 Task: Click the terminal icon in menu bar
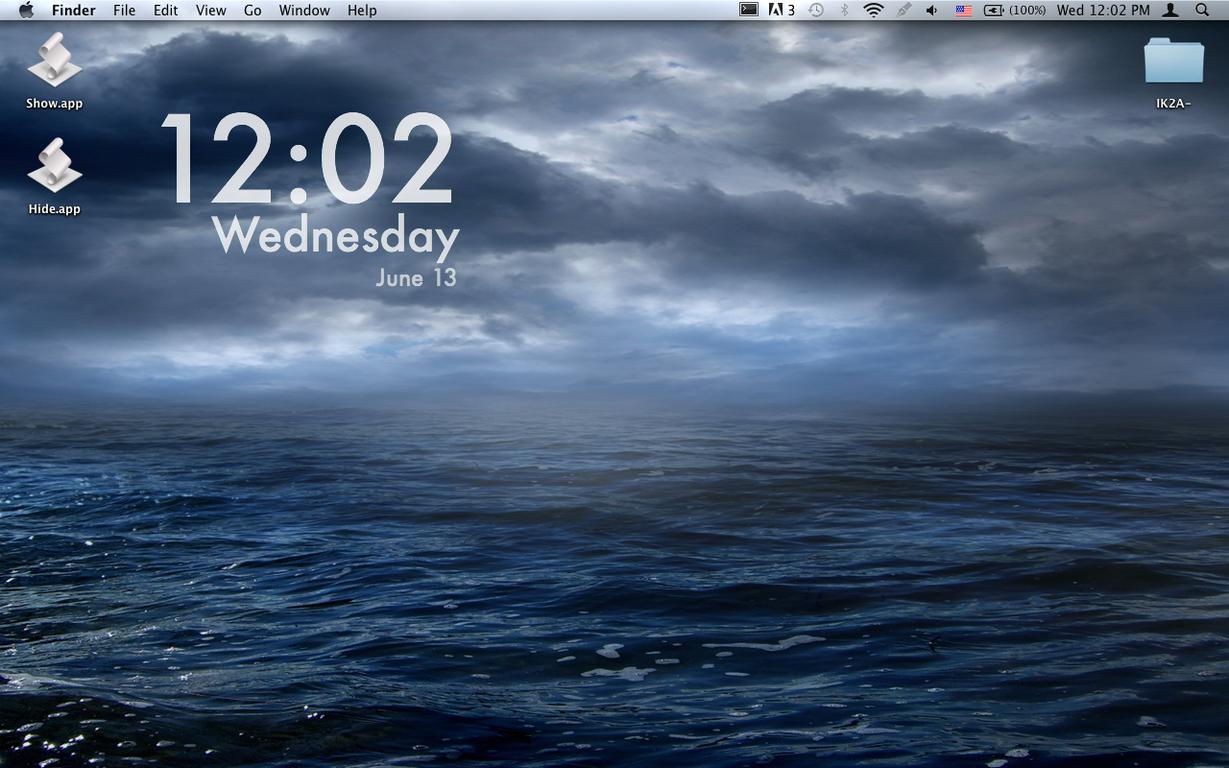(748, 10)
